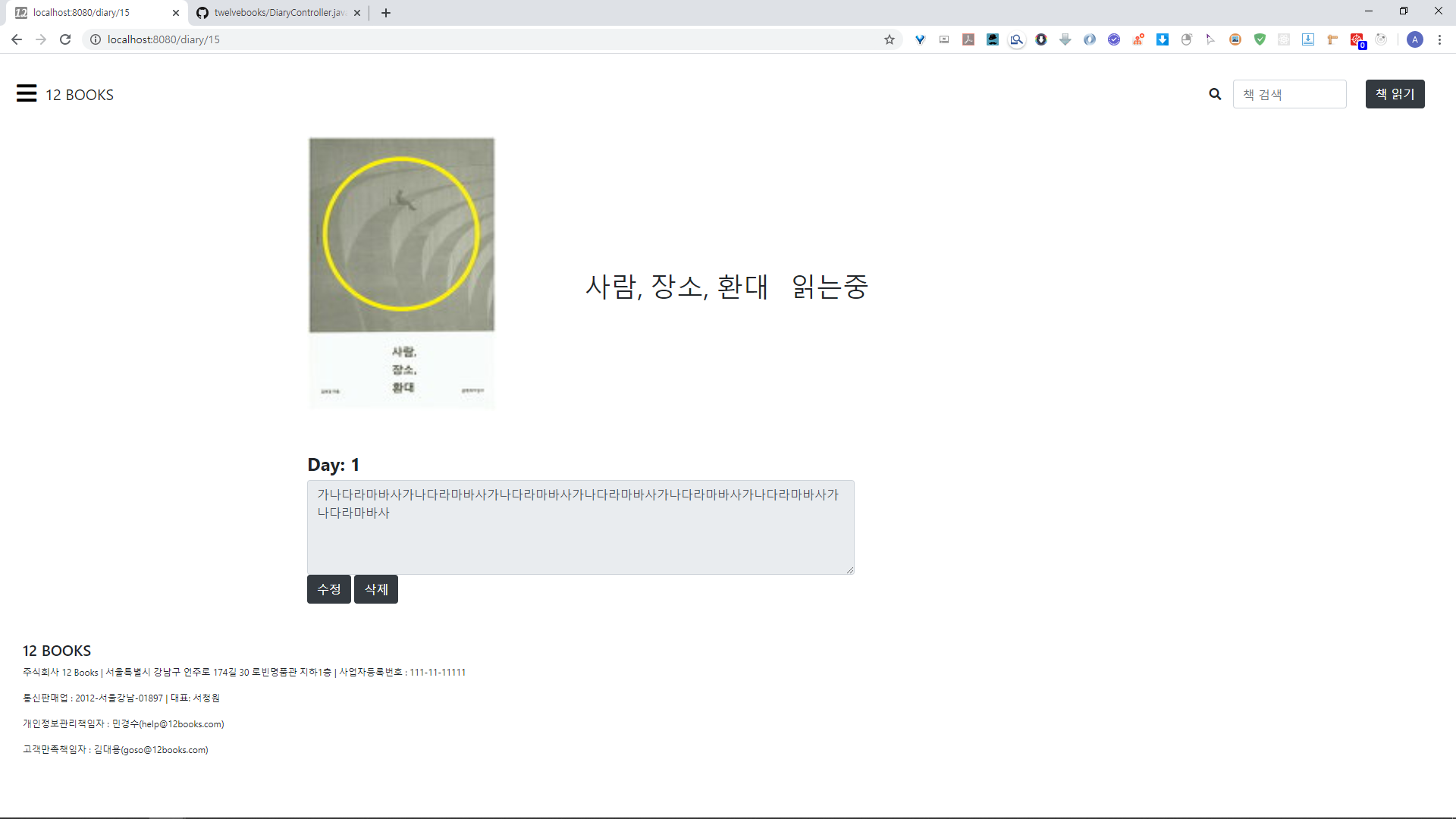Open the Adobe Acrobat extension icon

[x=968, y=39]
